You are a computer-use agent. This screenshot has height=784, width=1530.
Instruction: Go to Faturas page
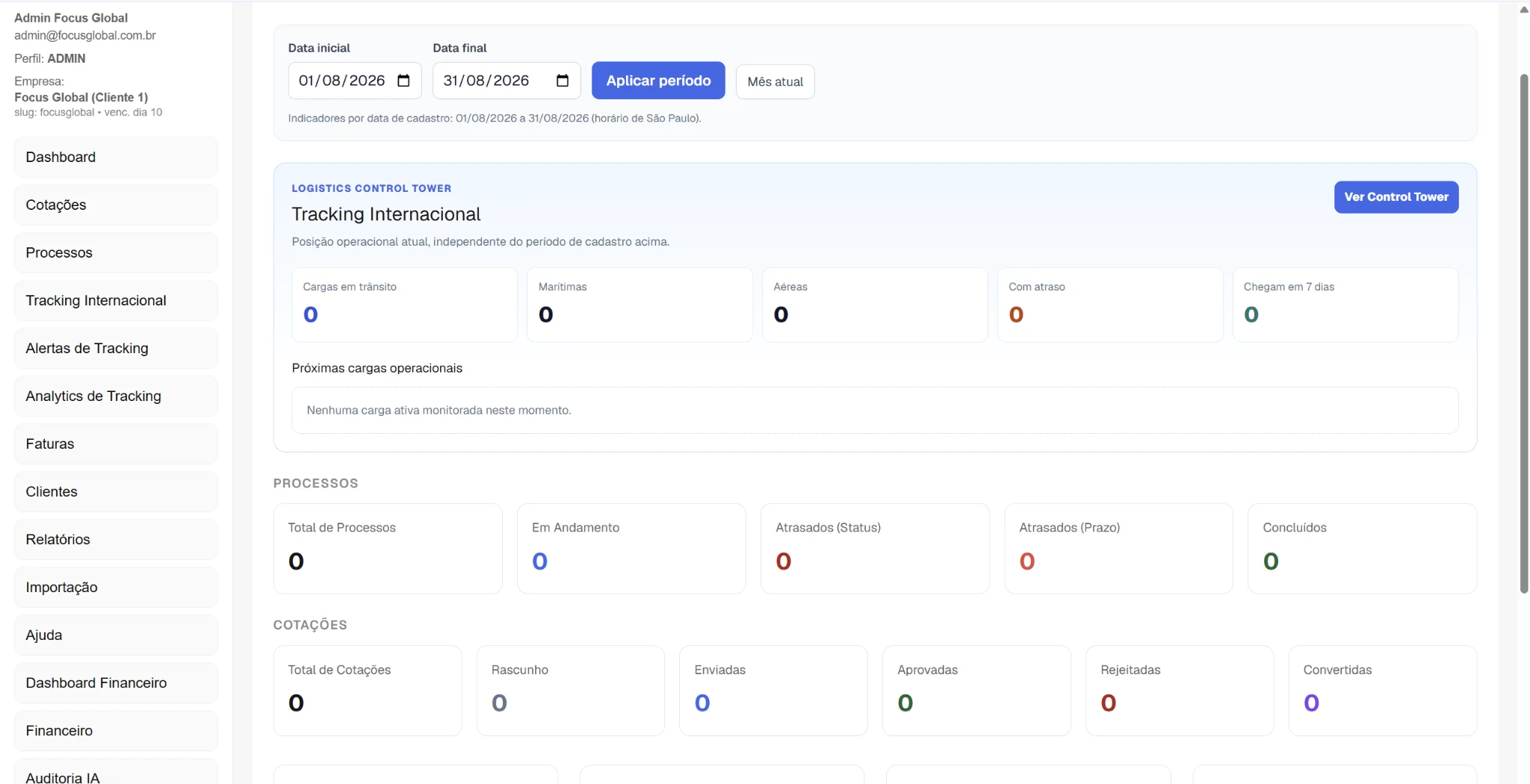click(116, 444)
